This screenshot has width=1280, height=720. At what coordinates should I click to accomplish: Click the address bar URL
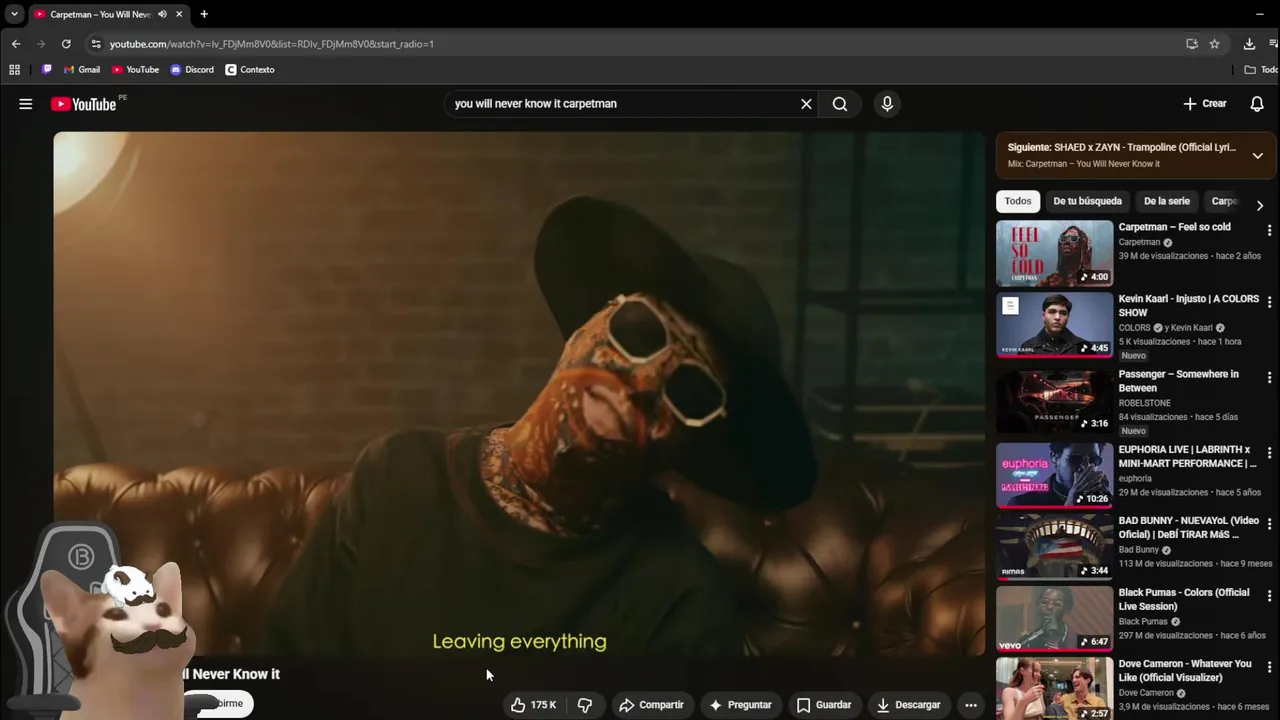coord(272,44)
